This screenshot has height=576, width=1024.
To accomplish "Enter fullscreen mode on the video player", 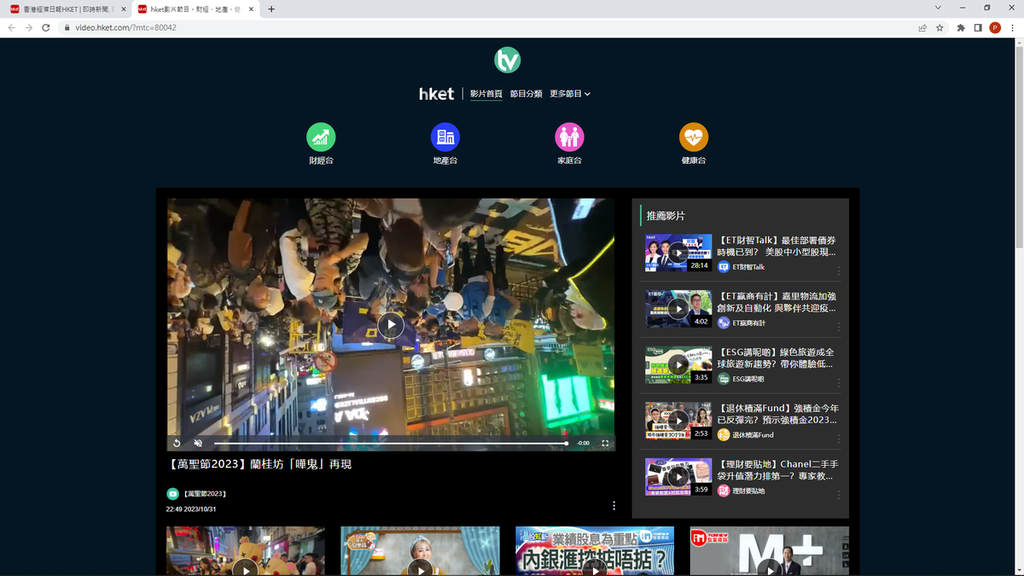I will point(605,443).
